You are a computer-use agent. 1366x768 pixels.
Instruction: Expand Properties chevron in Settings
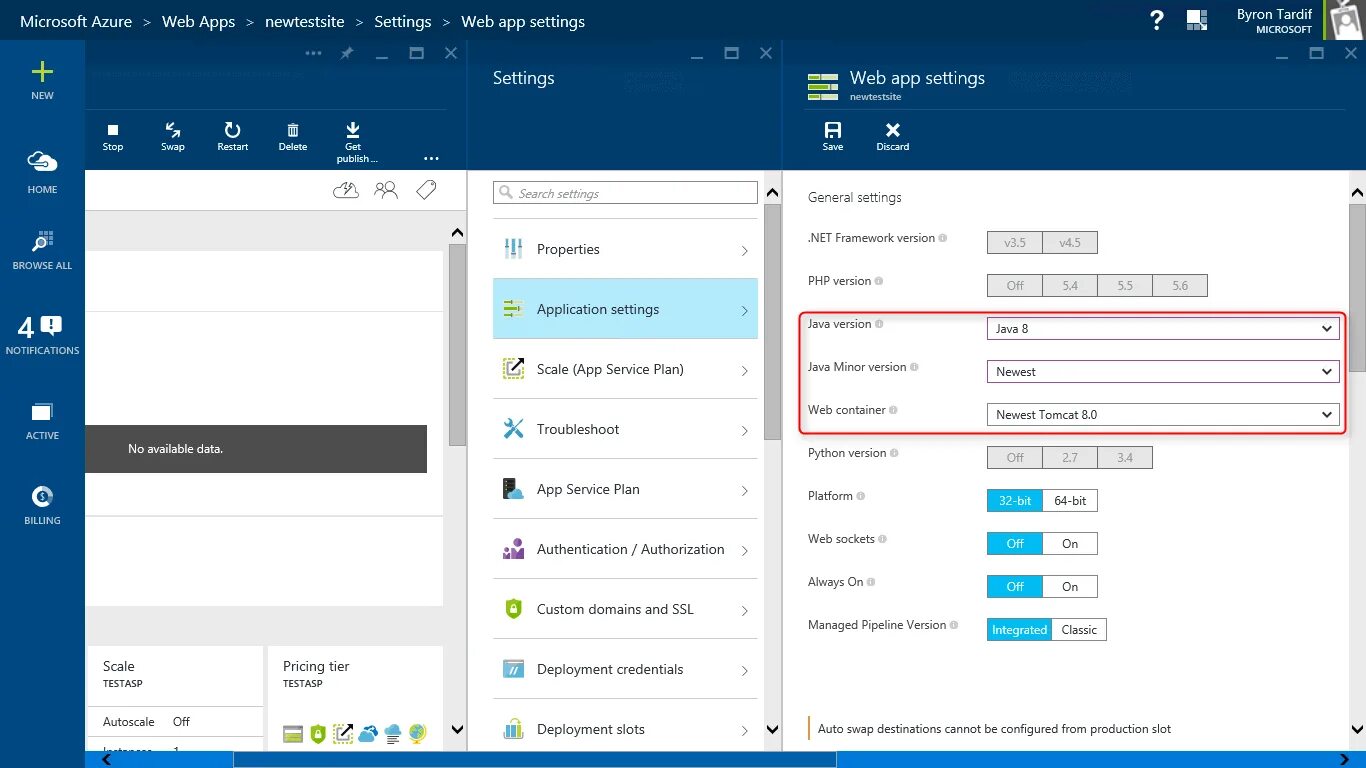tap(745, 250)
